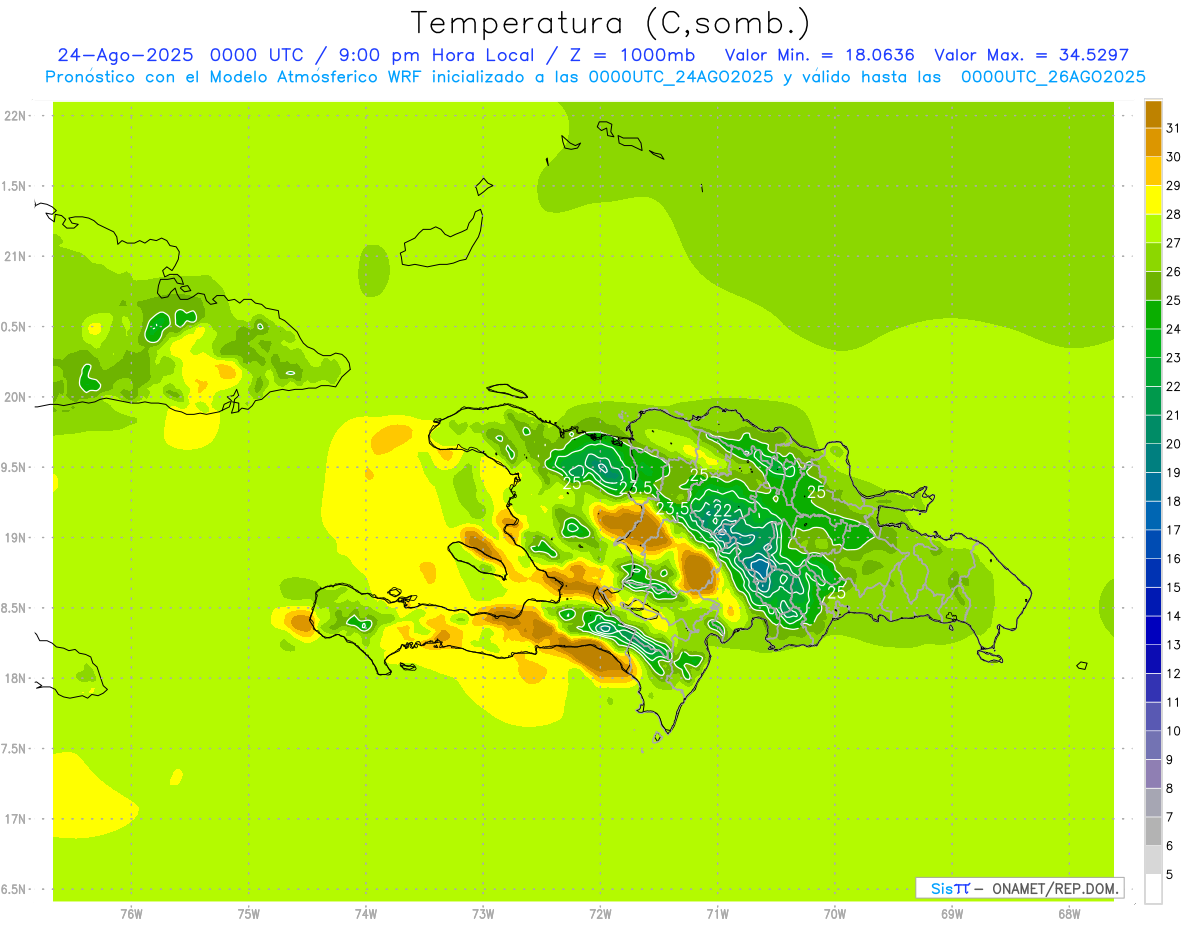
Task: Click the color bar label '8'
Action: 1170,788
